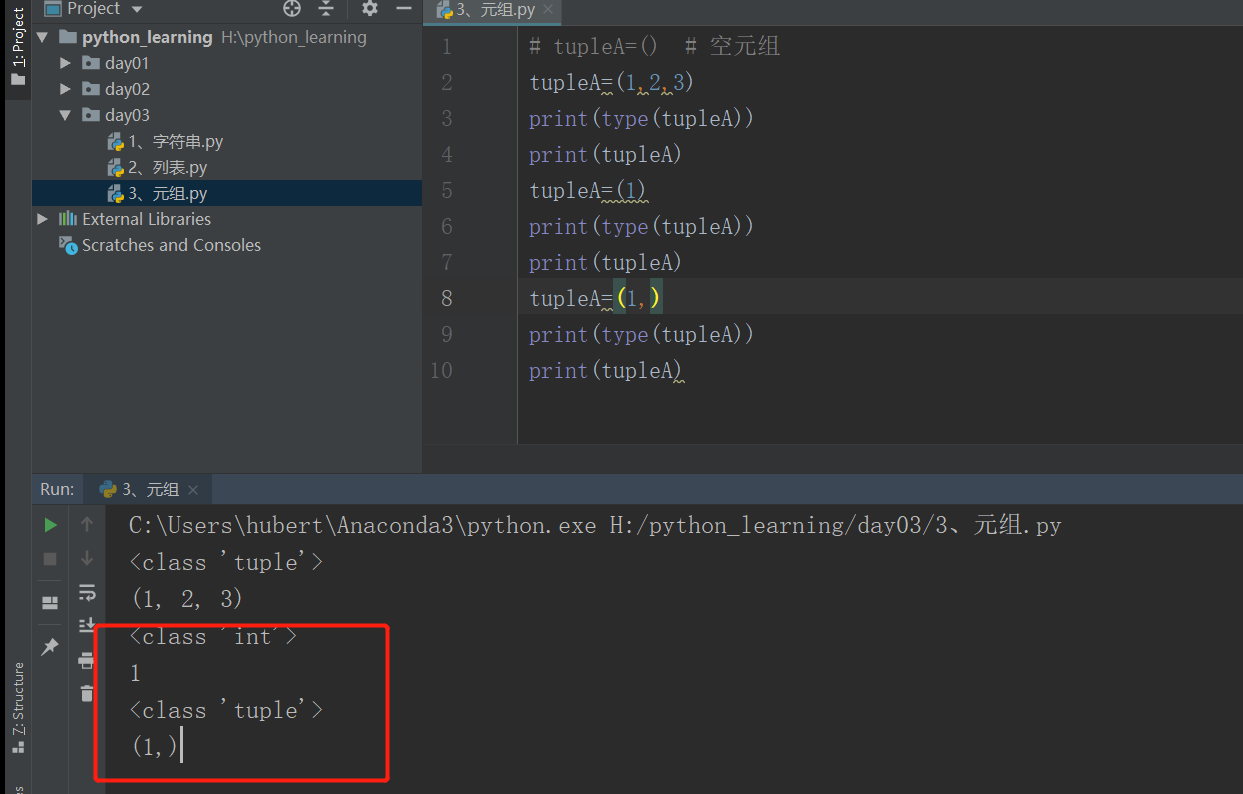Click the Python file icon of 1、字符串.py
The width and height of the screenshot is (1243, 794).
pyautogui.click(x=115, y=141)
